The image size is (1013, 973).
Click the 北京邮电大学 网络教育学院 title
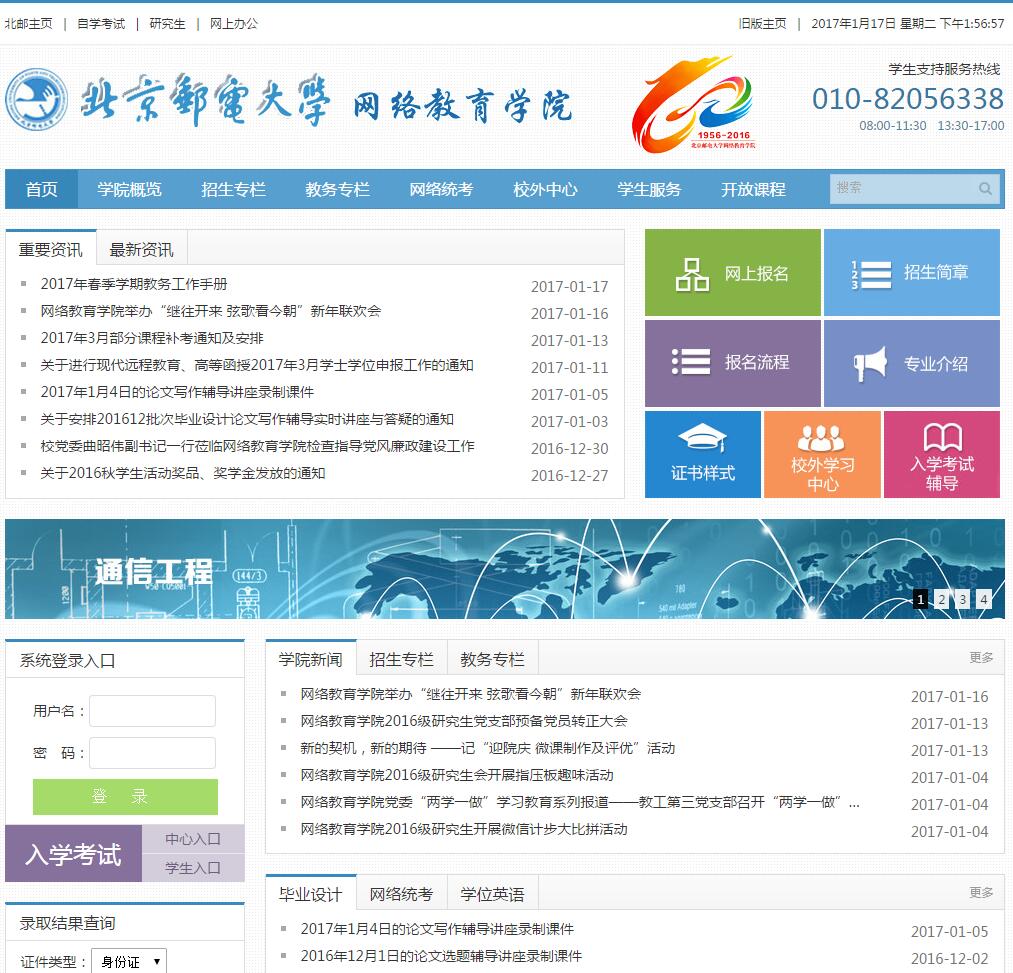point(327,101)
